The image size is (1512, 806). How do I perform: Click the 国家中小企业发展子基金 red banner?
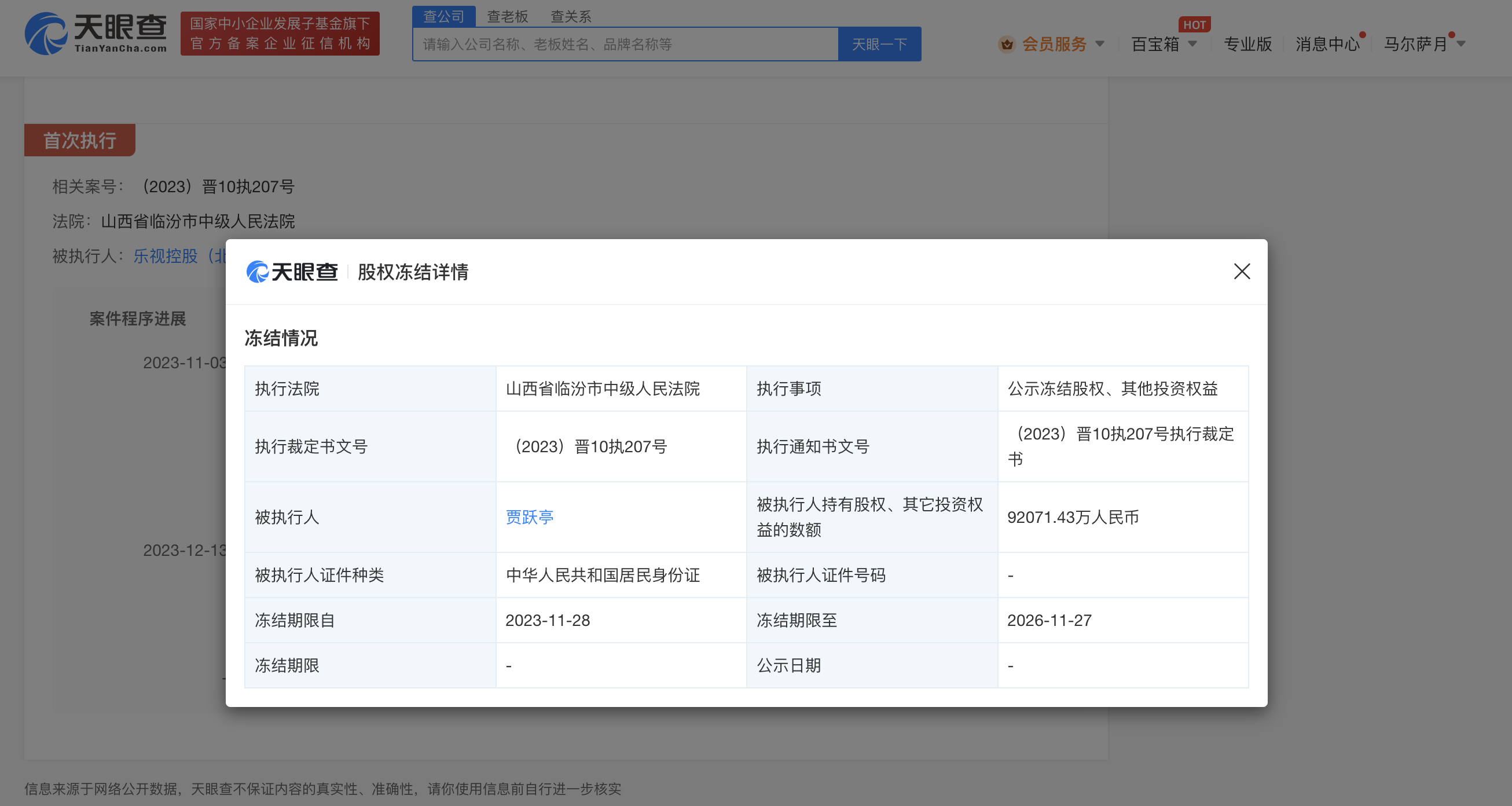click(280, 34)
